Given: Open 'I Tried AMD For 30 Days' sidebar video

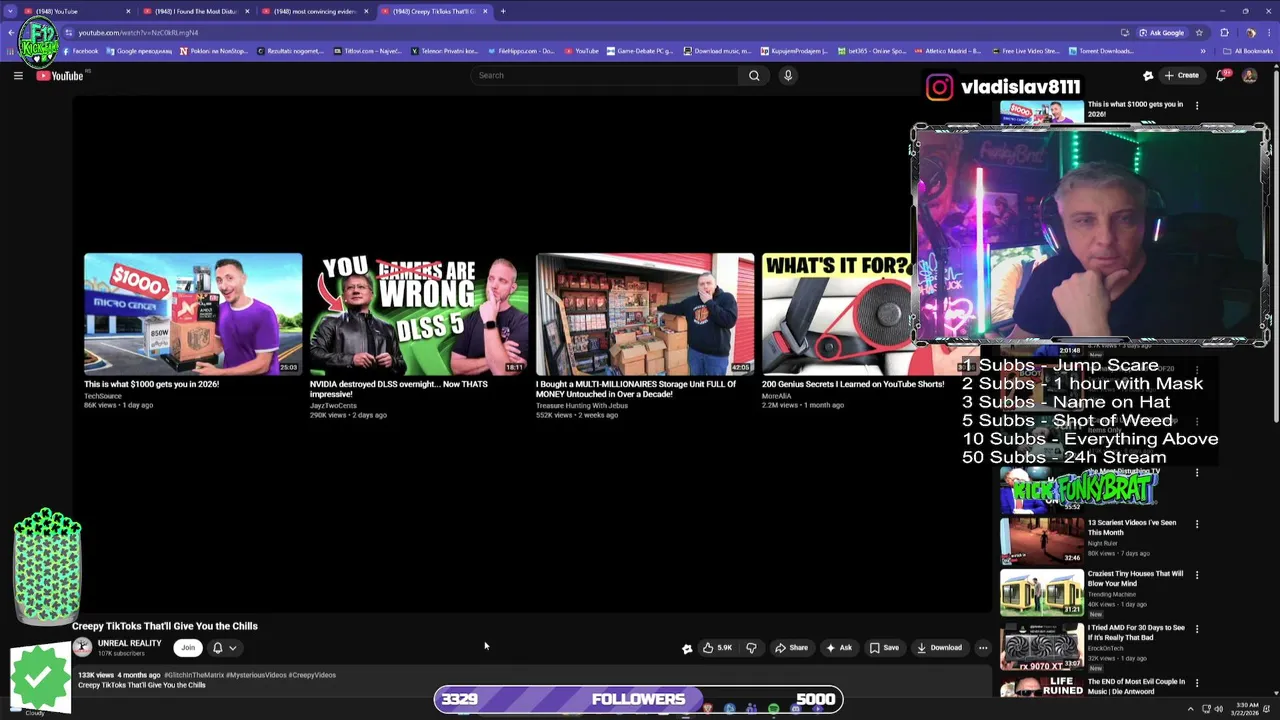Looking at the screenshot, I should [x=1042, y=646].
